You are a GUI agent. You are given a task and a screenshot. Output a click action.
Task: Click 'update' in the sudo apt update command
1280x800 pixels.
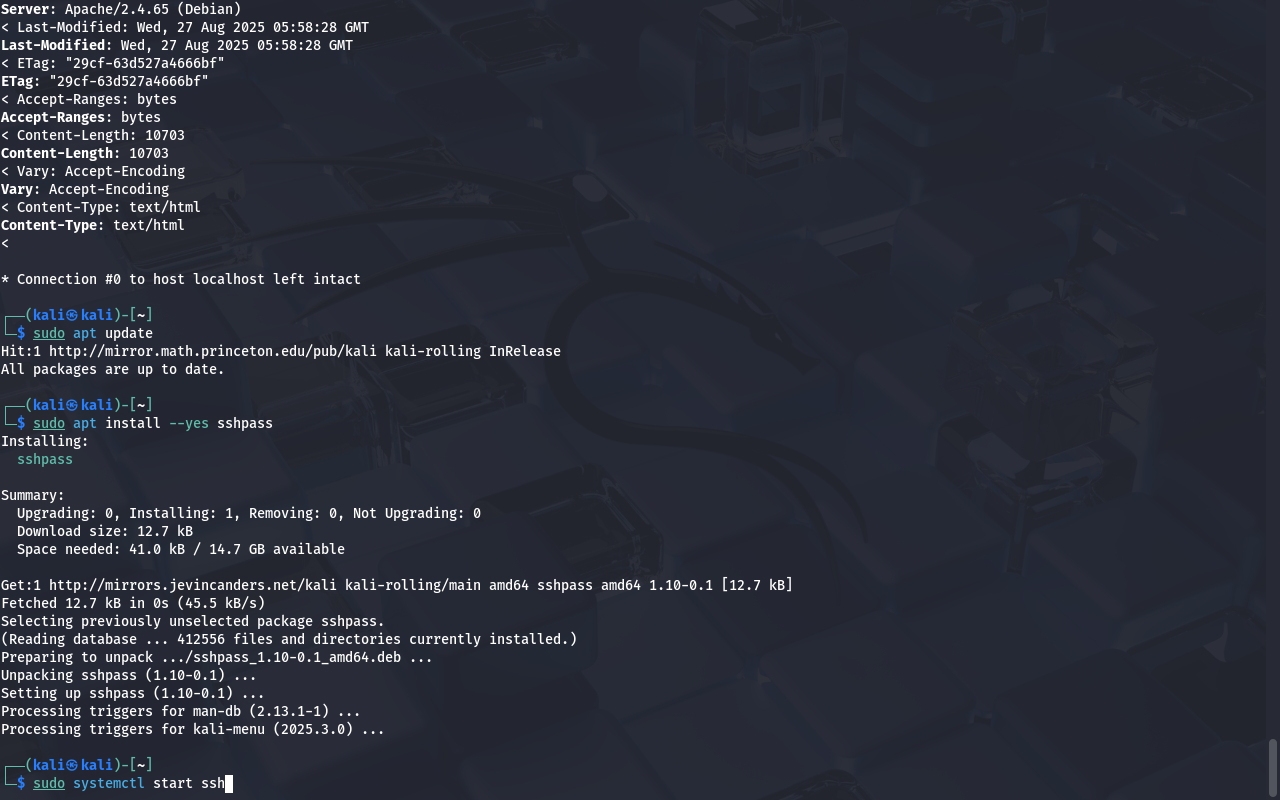129,333
